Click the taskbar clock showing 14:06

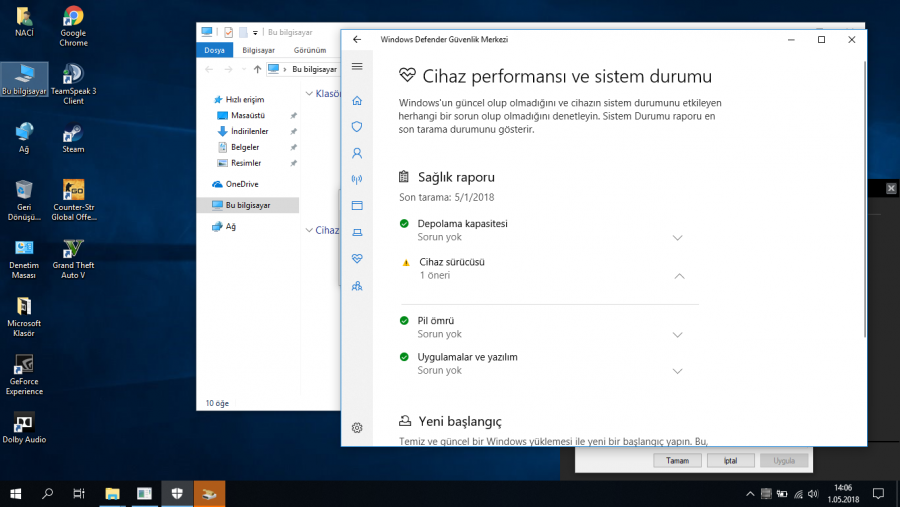point(843,494)
